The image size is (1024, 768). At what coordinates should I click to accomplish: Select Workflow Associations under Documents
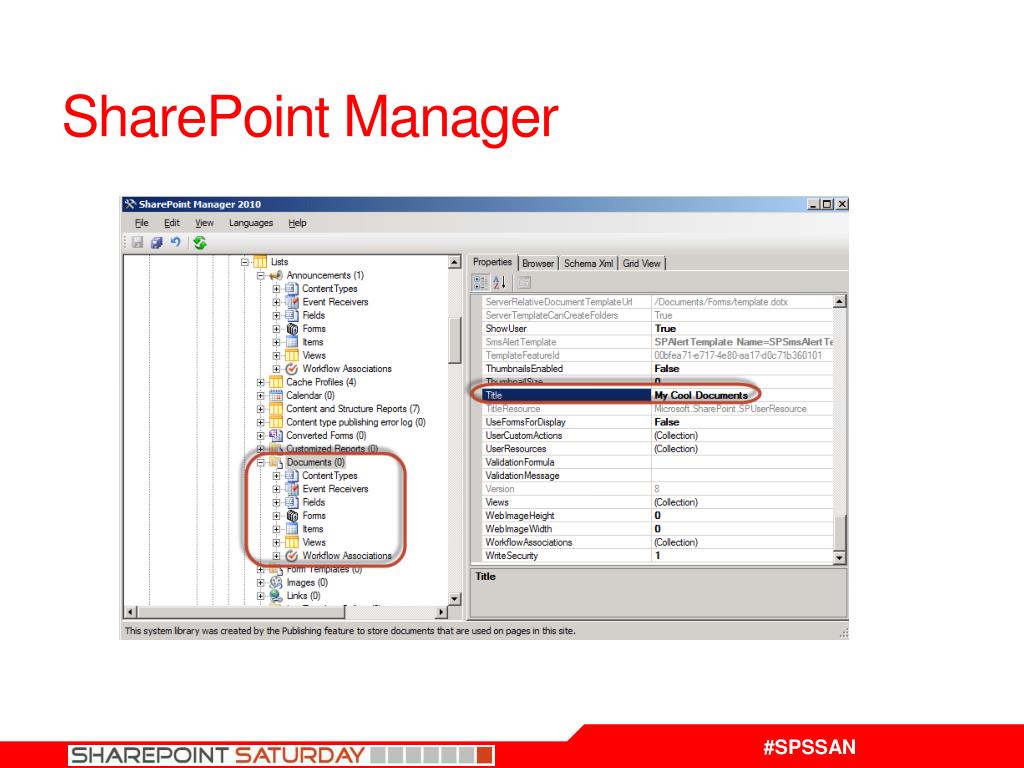click(x=347, y=556)
